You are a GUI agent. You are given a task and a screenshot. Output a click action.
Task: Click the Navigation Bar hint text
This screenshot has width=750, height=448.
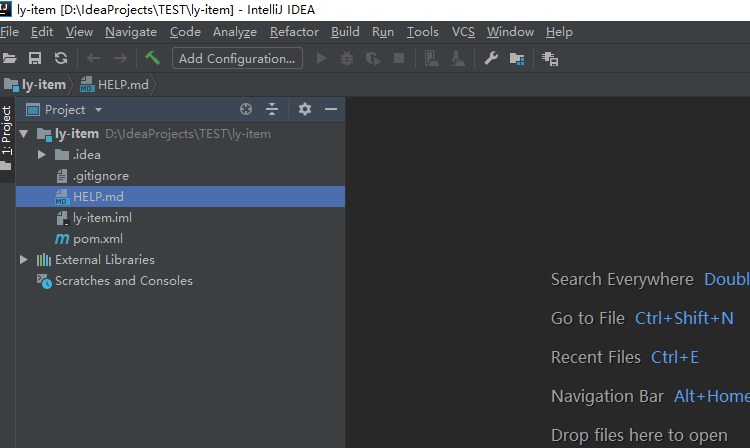click(607, 396)
